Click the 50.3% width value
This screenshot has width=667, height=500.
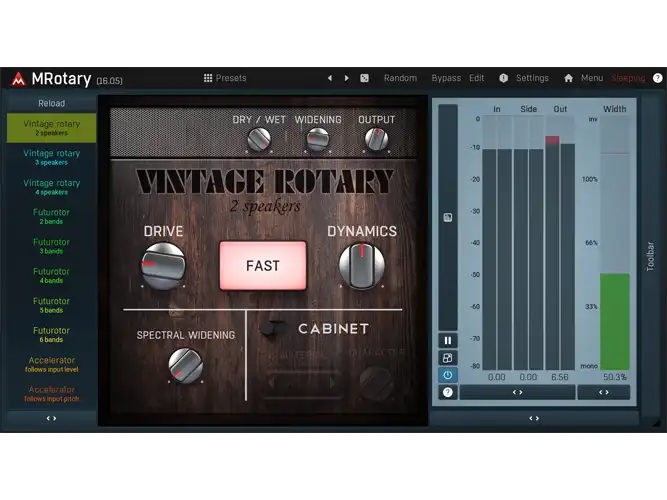[x=615, y=377]
